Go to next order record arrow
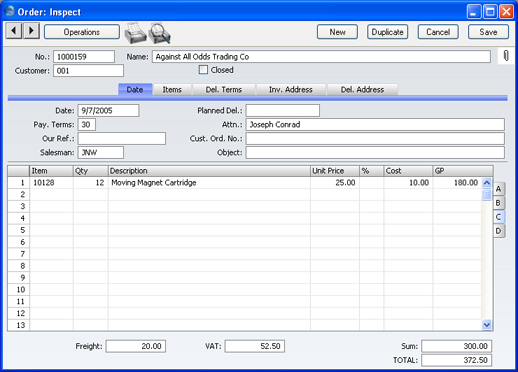The image size is (518, 372). click(31, 31)
